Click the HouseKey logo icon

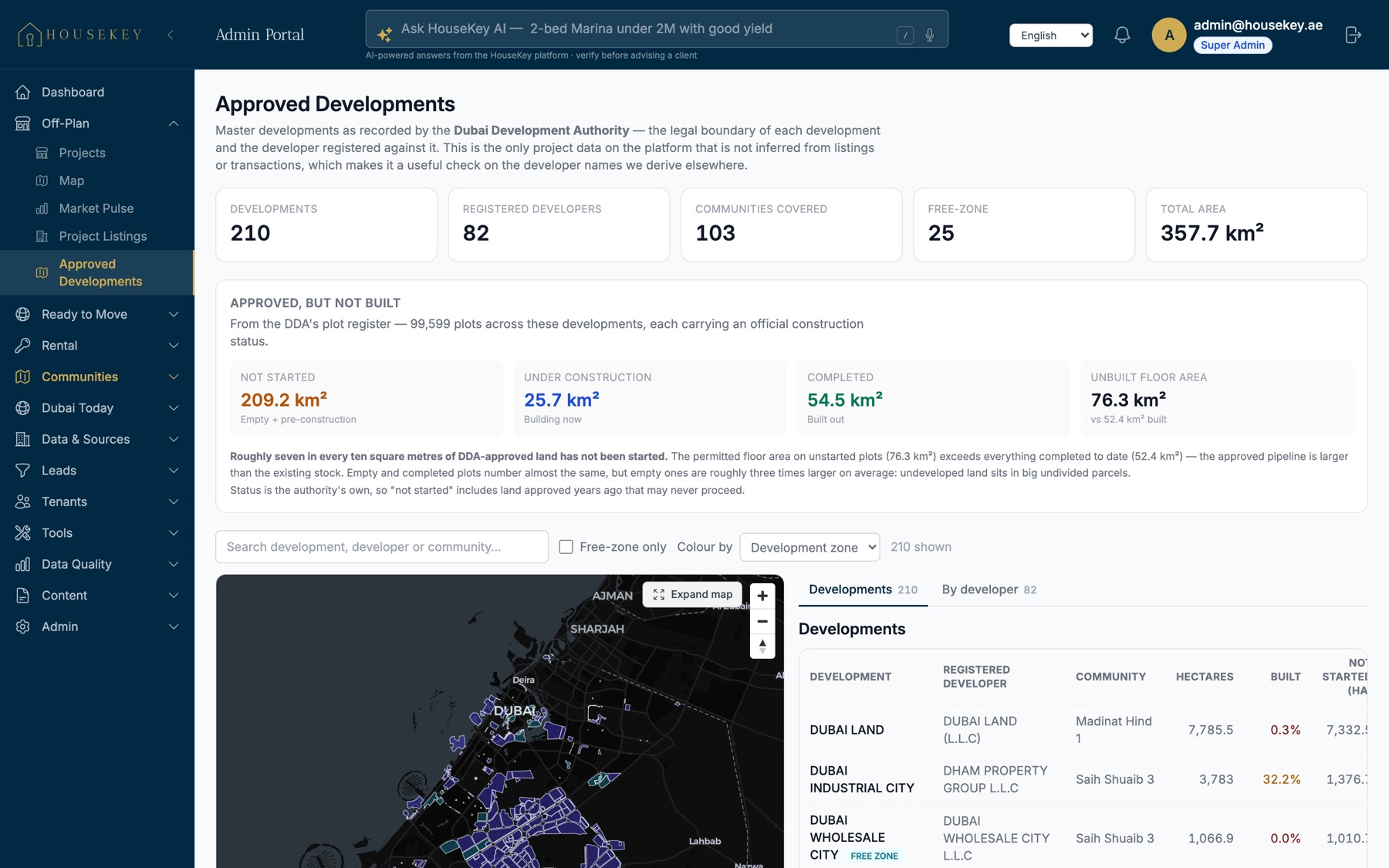[29, 35]
